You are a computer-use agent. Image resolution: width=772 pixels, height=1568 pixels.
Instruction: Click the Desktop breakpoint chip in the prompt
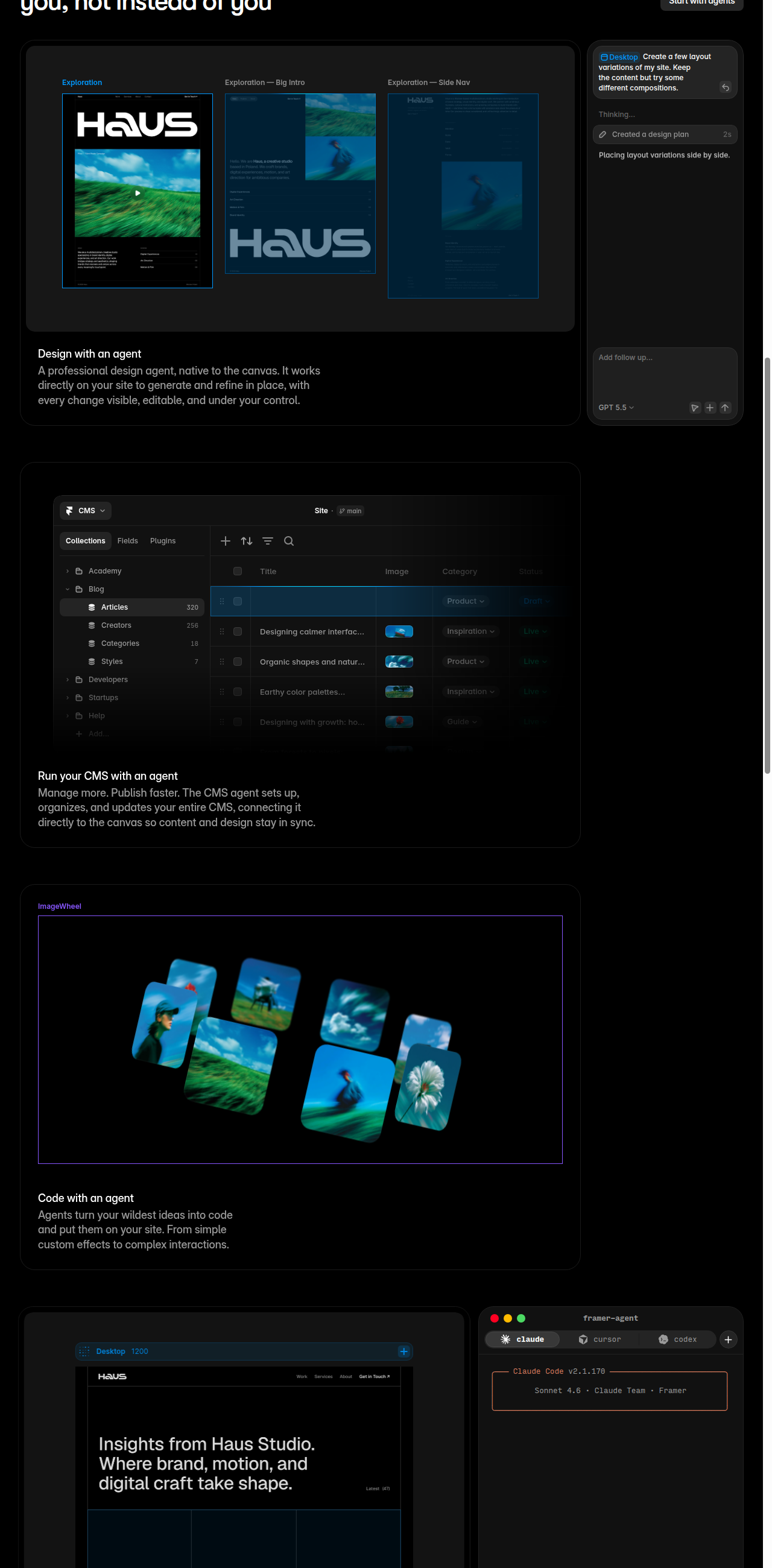coord(619,57)
